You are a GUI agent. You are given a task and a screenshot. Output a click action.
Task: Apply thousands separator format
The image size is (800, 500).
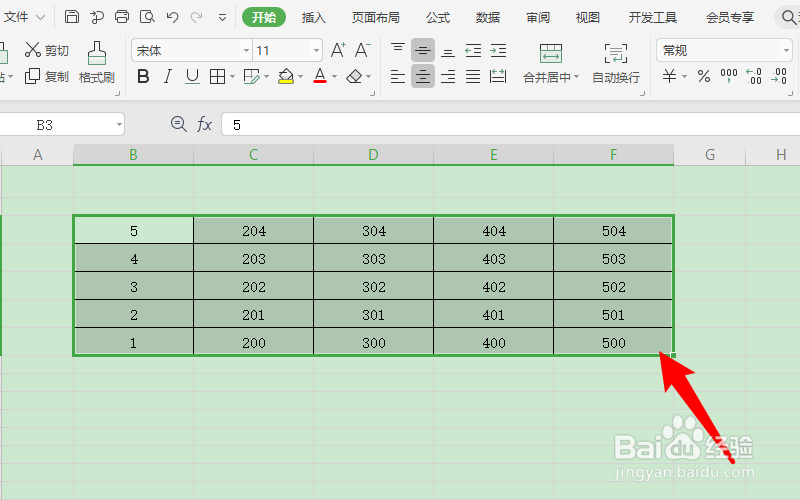tap(729, 77)
